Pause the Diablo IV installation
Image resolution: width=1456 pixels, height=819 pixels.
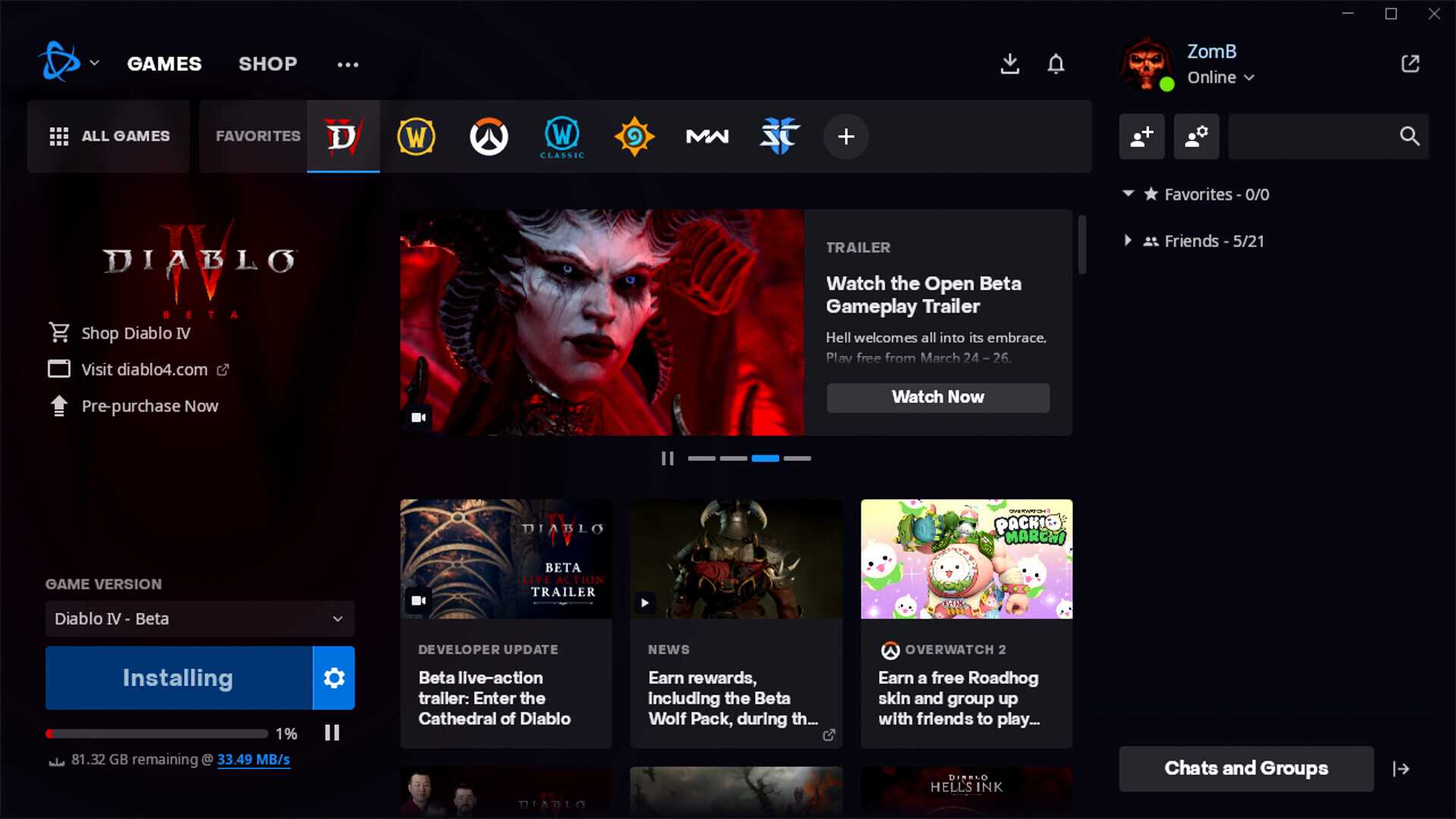pos(332,733)
